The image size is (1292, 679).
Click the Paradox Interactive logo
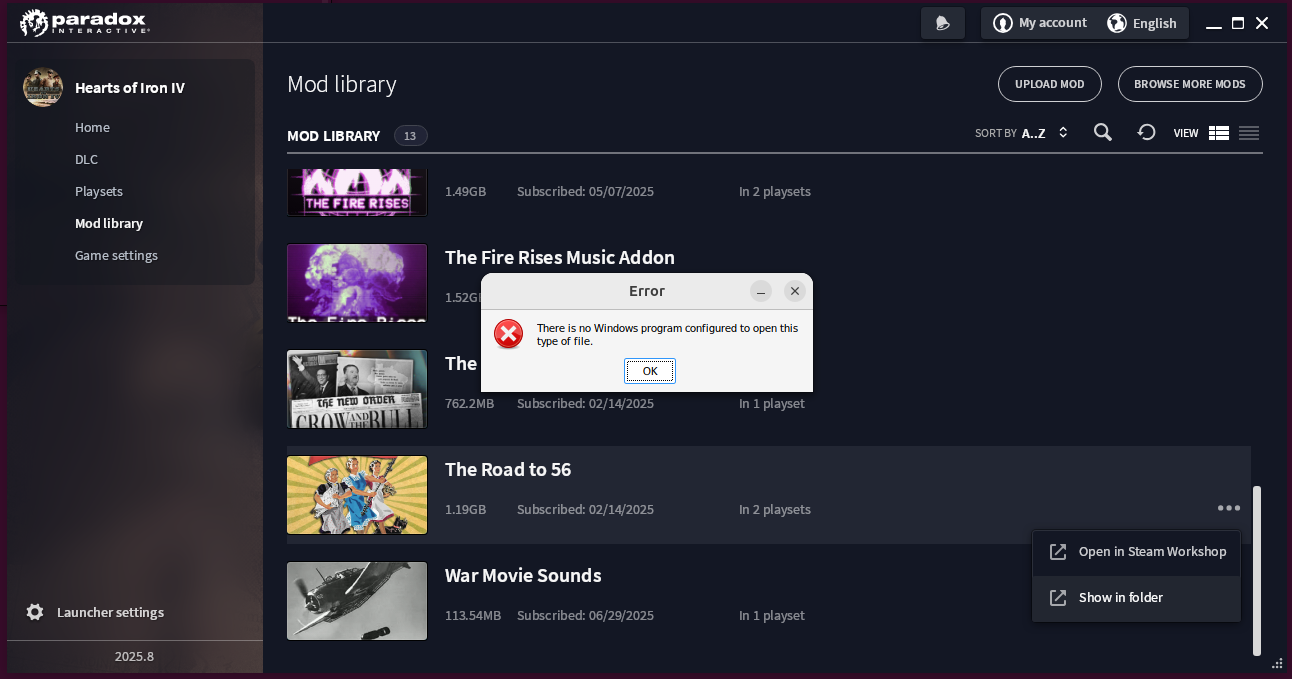click(x=85, y=22)
